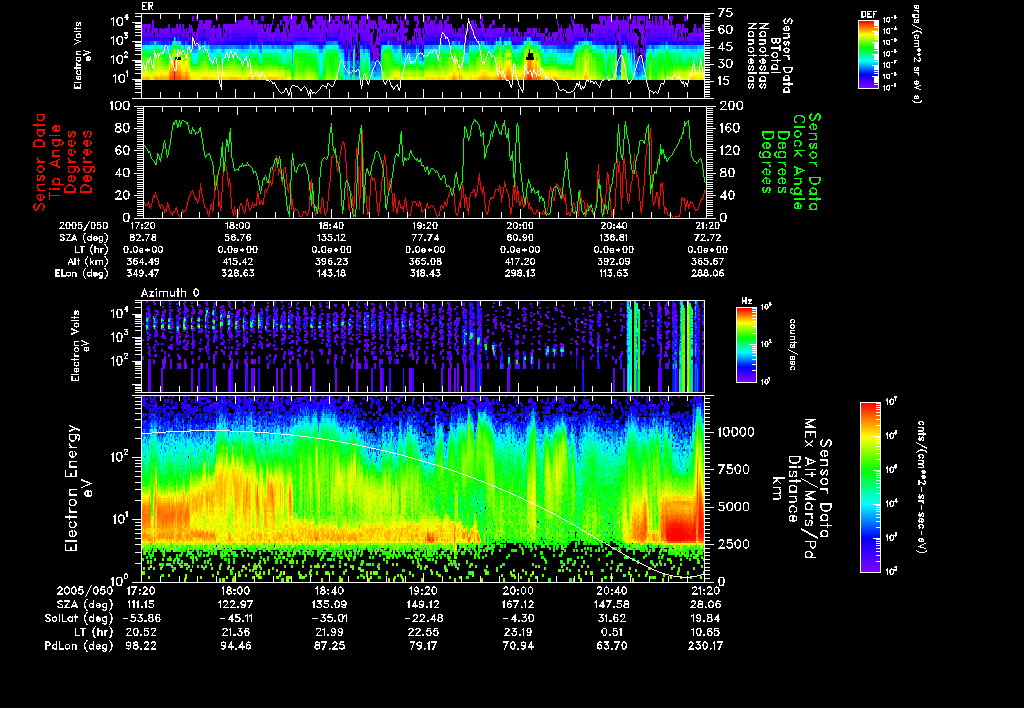Viewport: 1024px width, 708px height.
Task: Click the 2500 km distance tick label
Action: point(733,544)
